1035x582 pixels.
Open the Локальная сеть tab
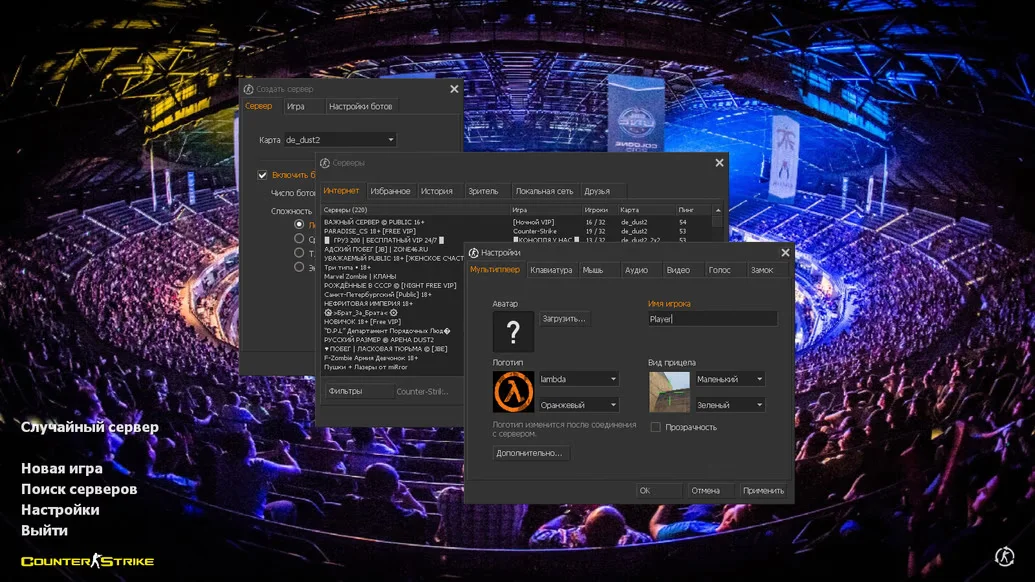point(545,191)
